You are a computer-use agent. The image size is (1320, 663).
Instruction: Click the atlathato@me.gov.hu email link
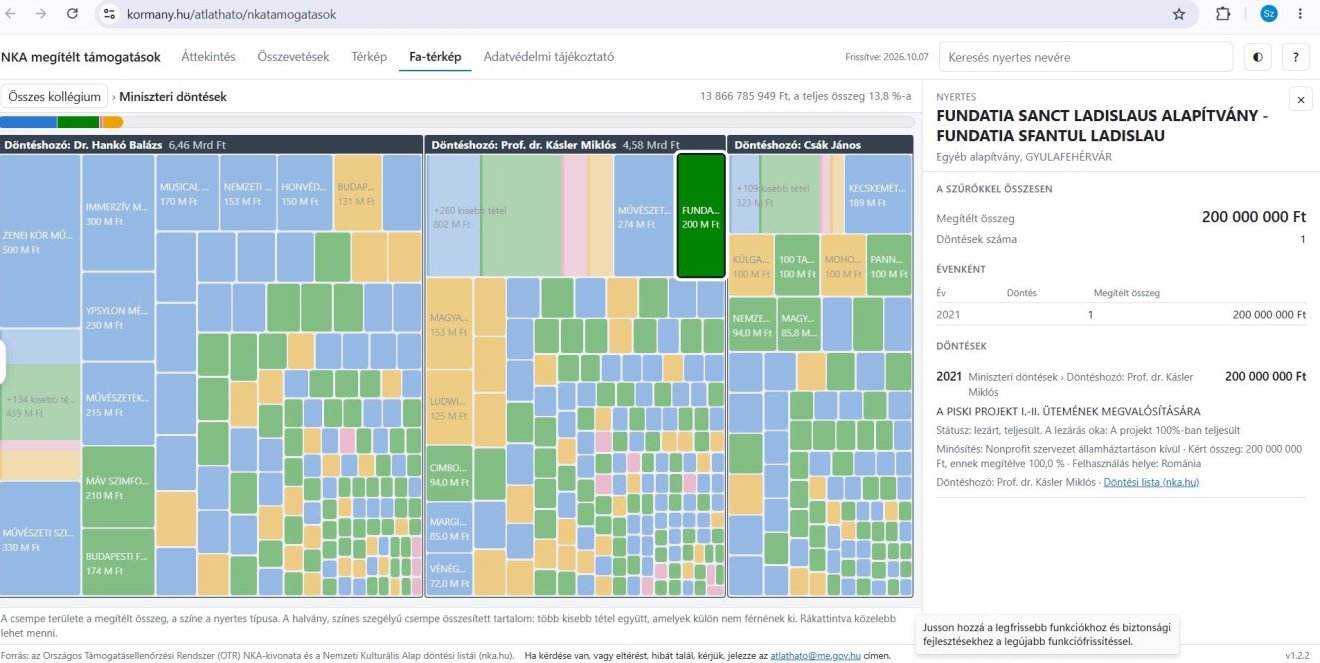pyautogui.click(x=813, y=655)
